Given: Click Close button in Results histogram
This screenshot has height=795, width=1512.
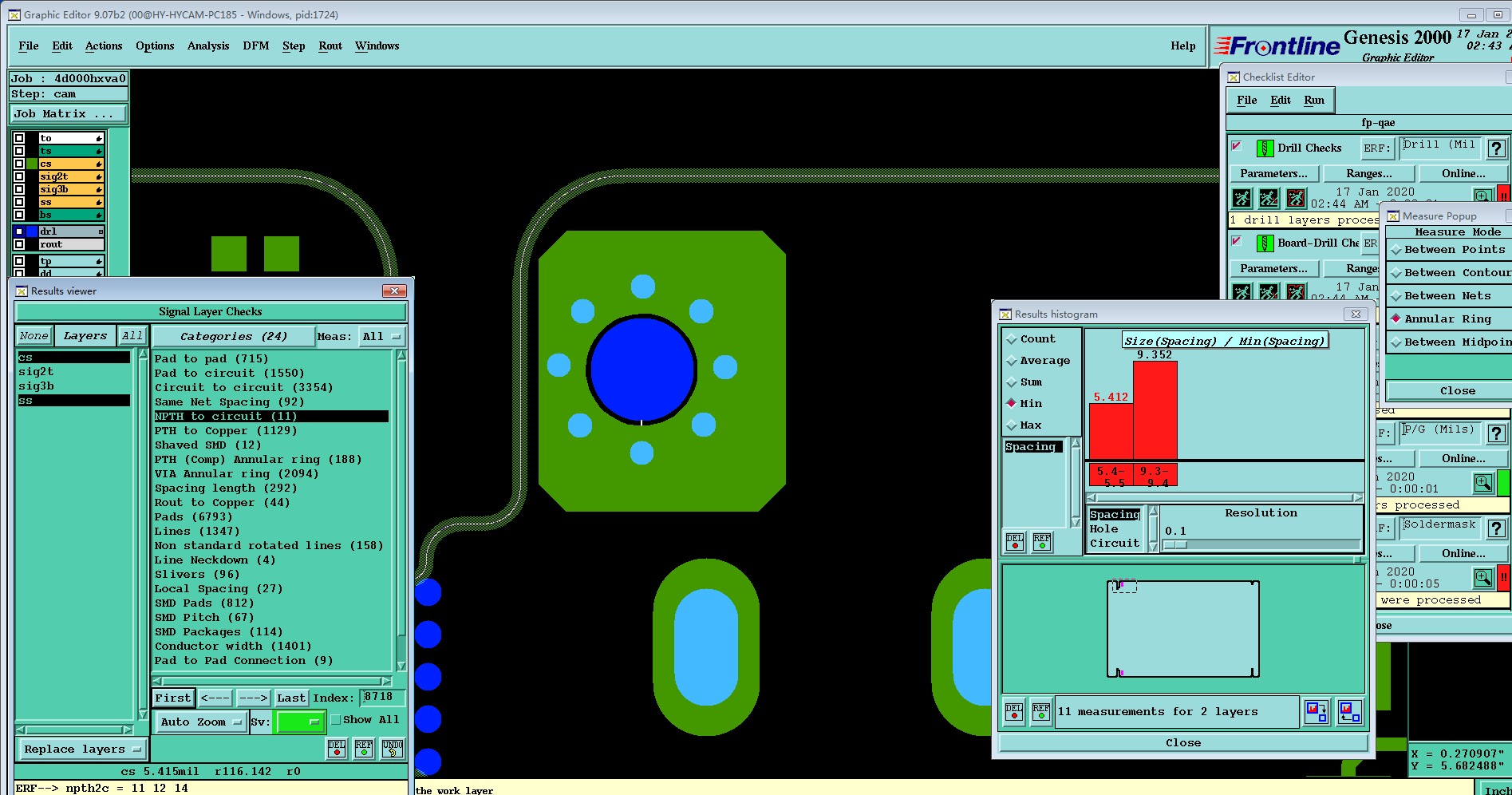Looking at the screenshot, I should coord(1183,743).
